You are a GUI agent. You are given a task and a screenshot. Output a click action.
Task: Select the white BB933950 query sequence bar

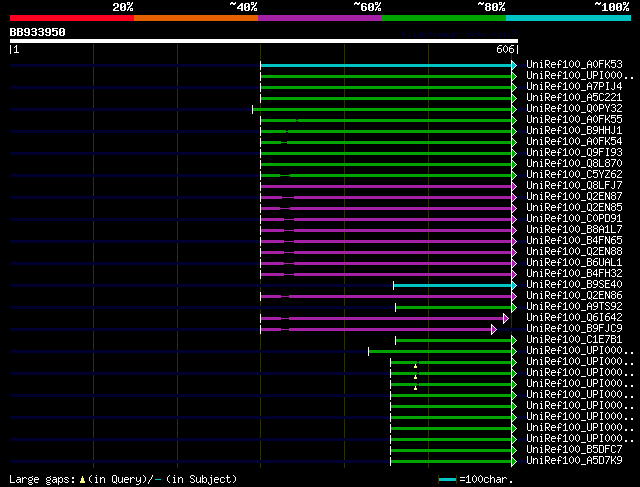pos(264,41)
